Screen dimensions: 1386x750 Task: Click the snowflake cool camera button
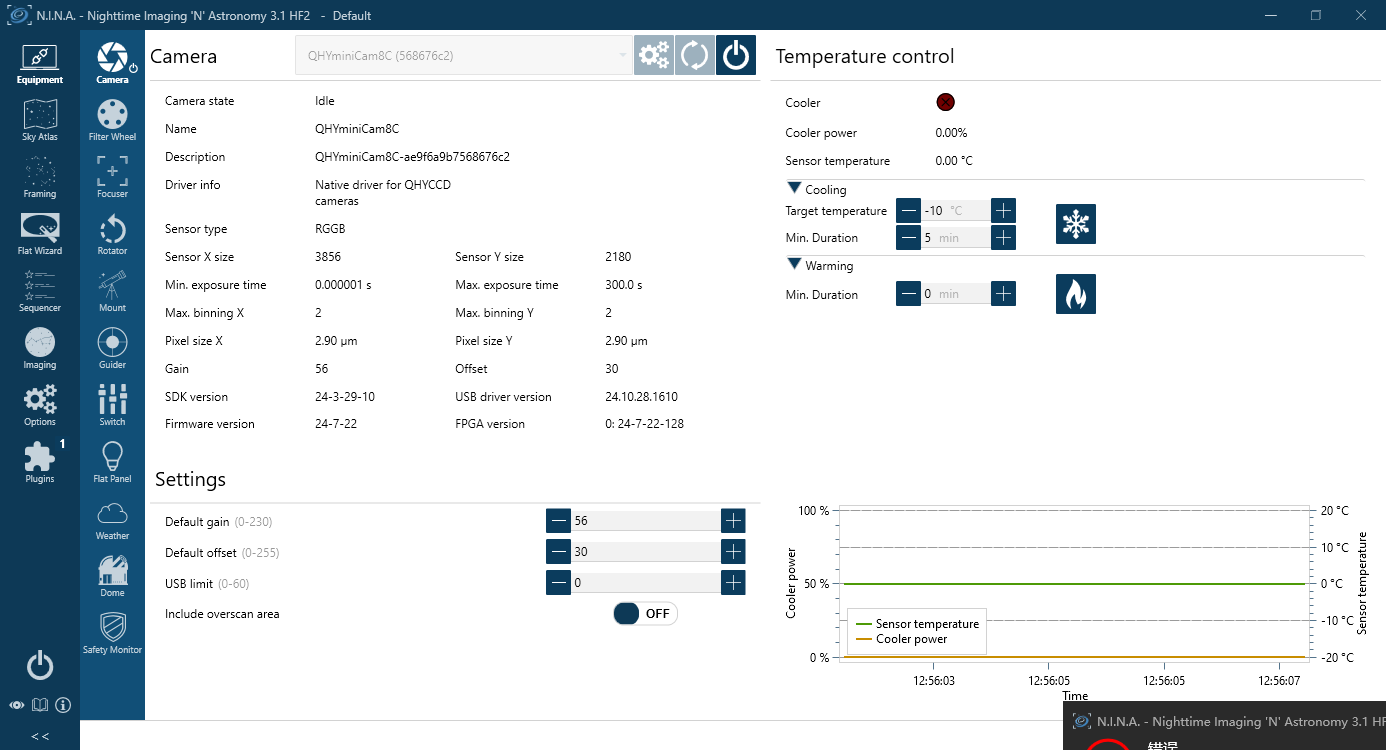coord(1076,224)
